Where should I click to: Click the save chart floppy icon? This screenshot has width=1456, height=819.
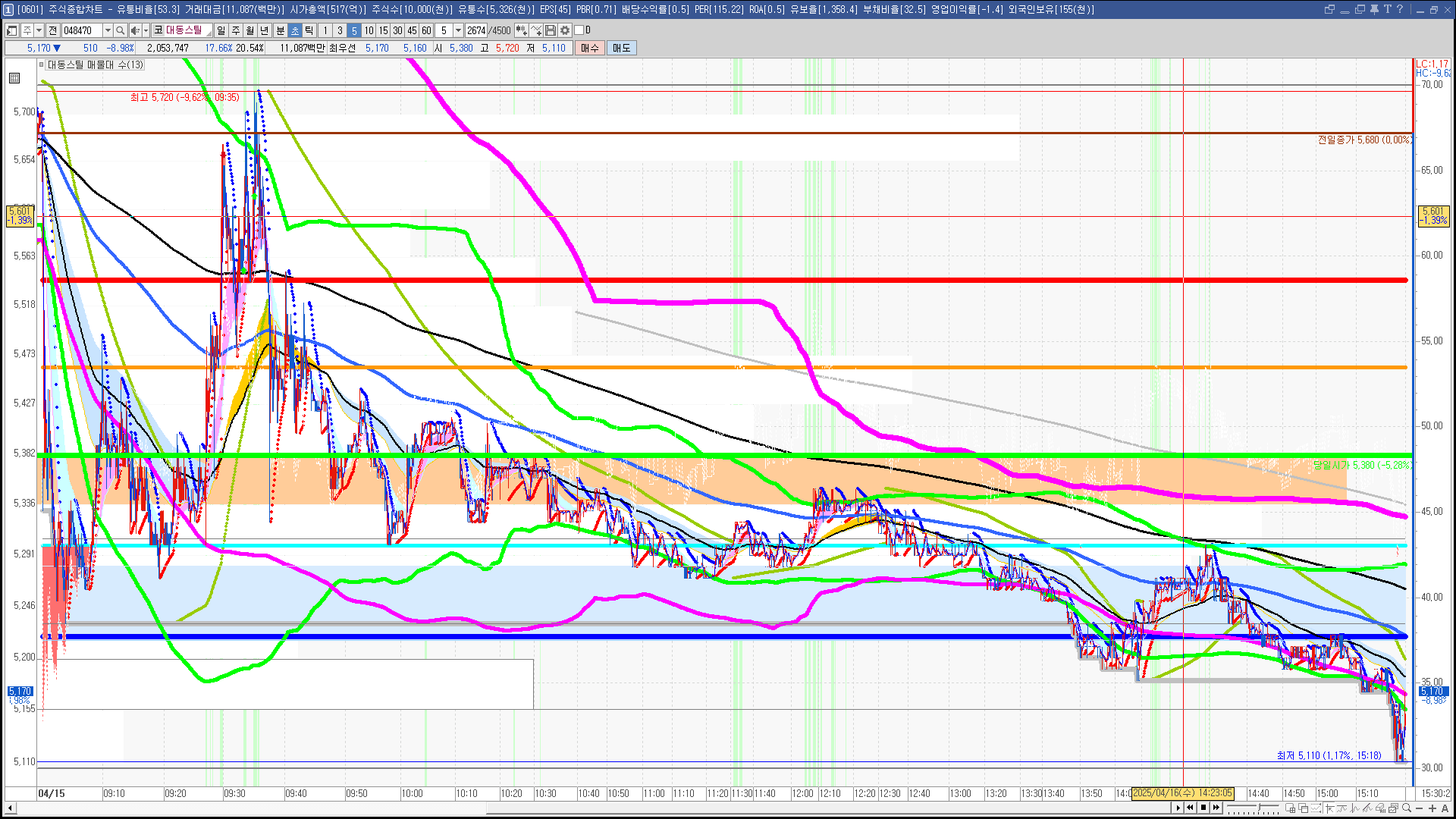coord(551,30)
